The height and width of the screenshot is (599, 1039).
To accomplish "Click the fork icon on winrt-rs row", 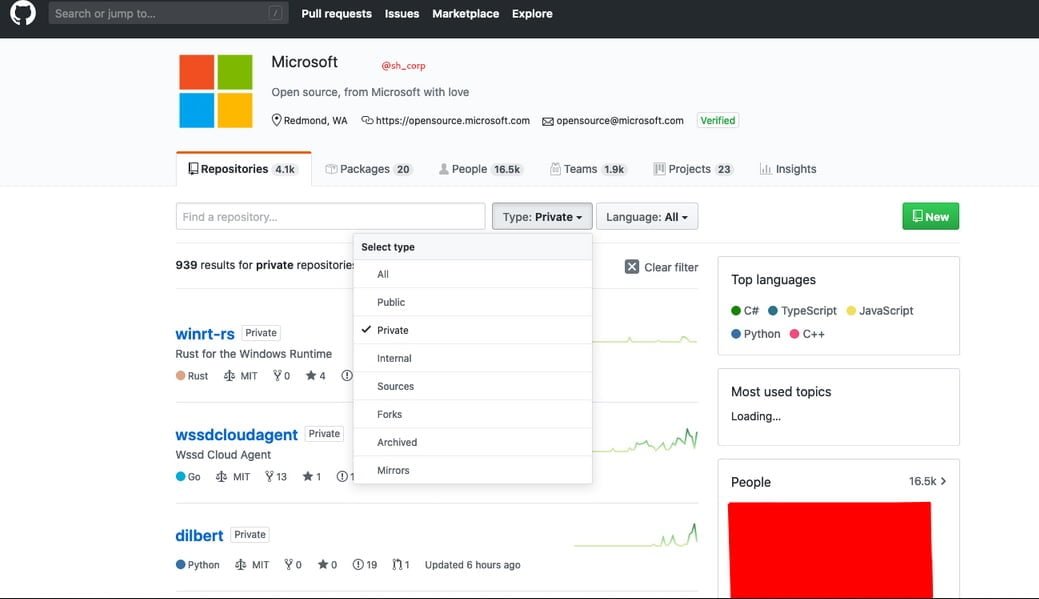I will [277, 376].
